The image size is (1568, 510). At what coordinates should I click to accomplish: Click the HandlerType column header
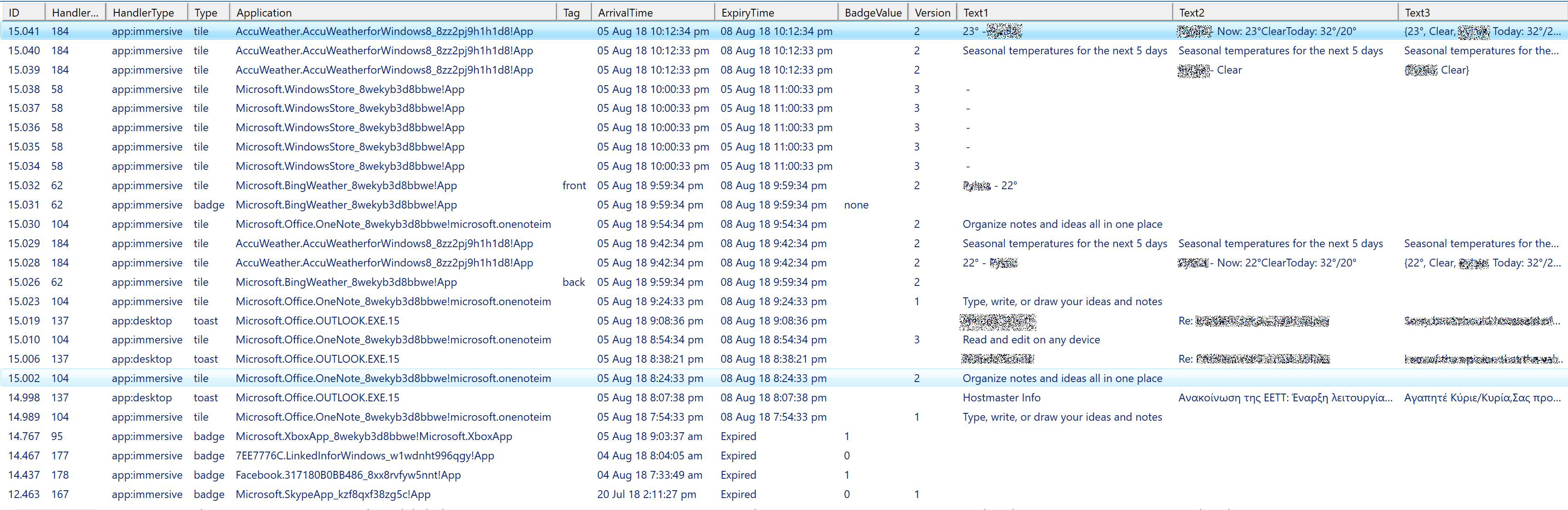point(143,12)
